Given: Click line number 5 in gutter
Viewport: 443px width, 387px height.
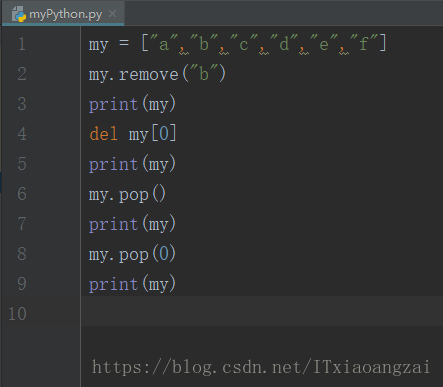Looking at the screenshot, I should [x=22, y=164].
